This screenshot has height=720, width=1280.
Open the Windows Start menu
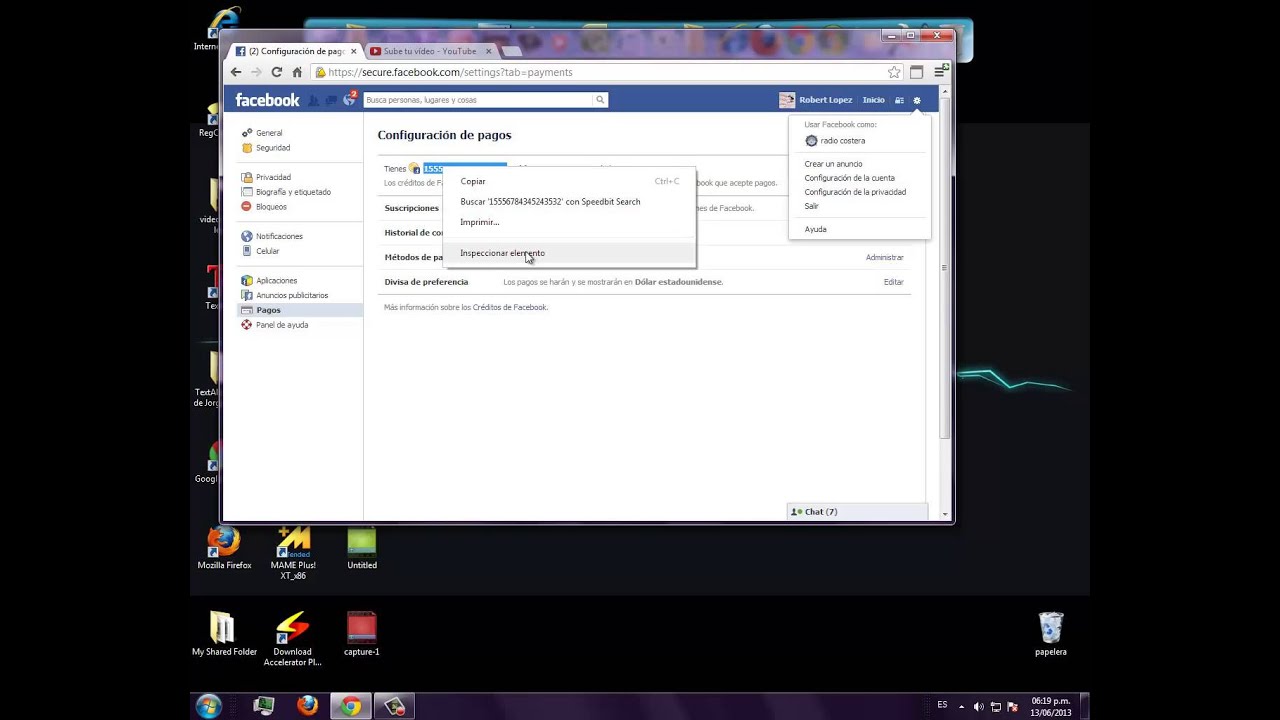(x=209, y=706)
